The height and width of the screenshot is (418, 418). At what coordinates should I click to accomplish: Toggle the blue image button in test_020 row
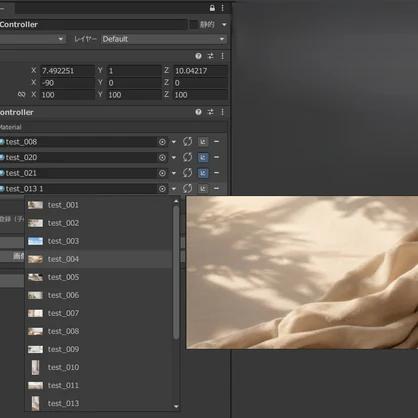pyautogui.click(x=203, y=157)
